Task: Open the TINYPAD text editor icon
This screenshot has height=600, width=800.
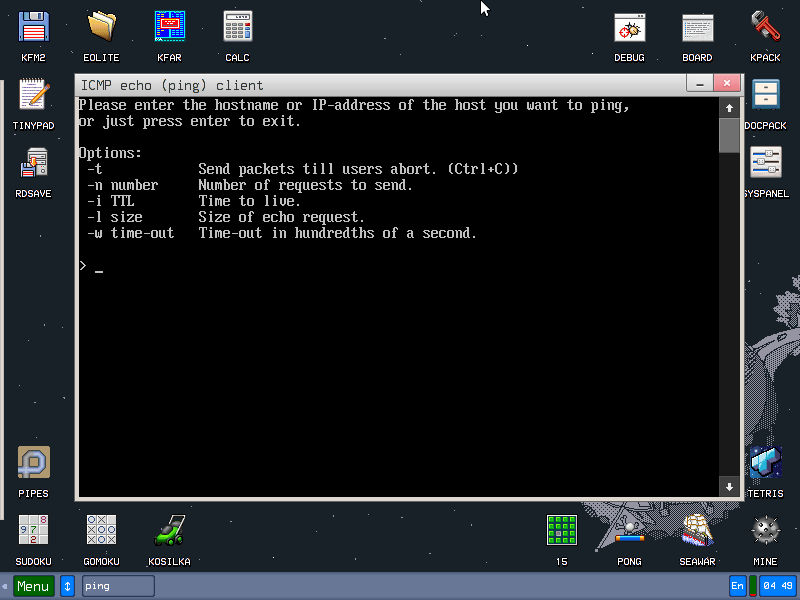Action: pos(34,94)
